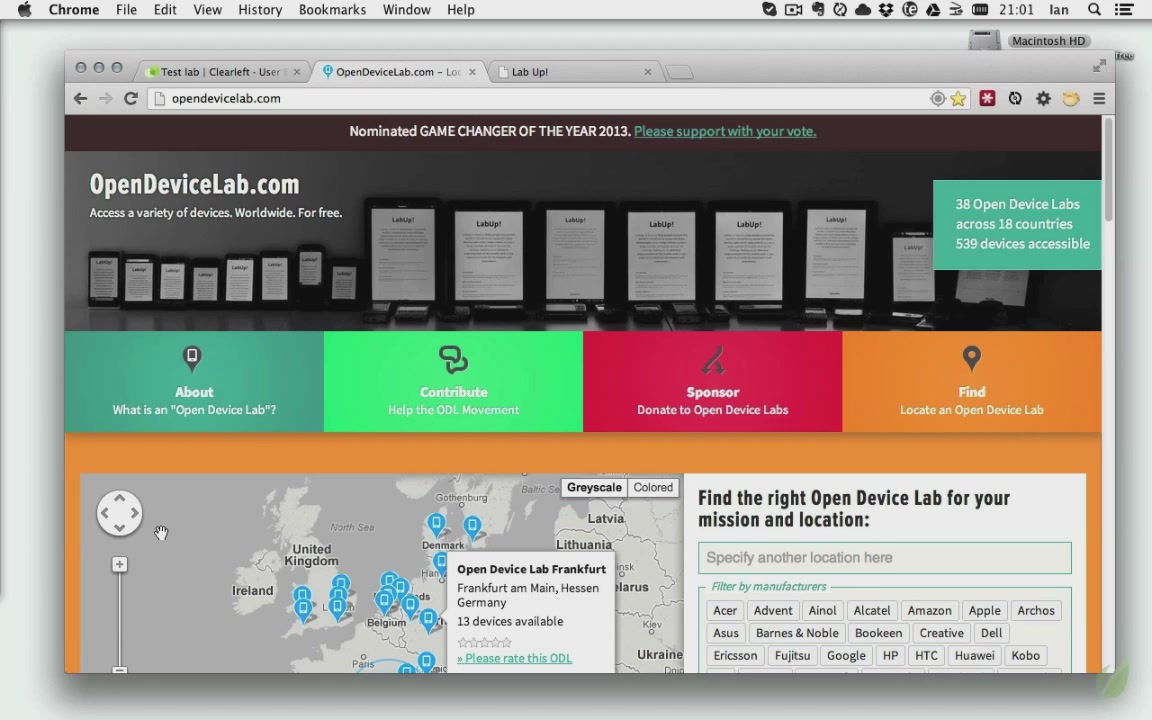Screen dimensions: 1152x720
Task: Open Spotlight search magnifier
Action: click(x=1094, y=10)
